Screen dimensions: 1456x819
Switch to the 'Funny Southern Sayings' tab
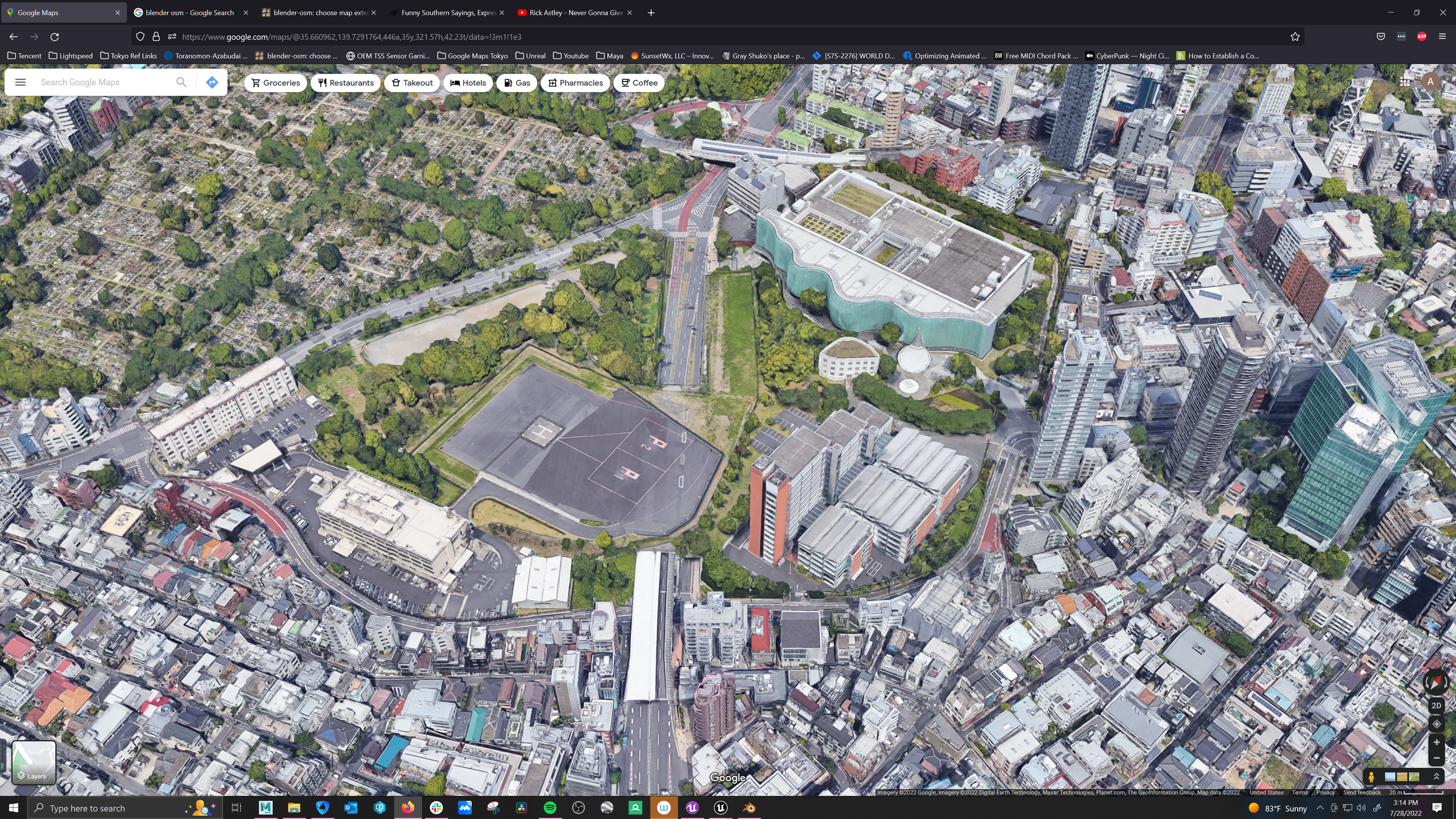447,12
